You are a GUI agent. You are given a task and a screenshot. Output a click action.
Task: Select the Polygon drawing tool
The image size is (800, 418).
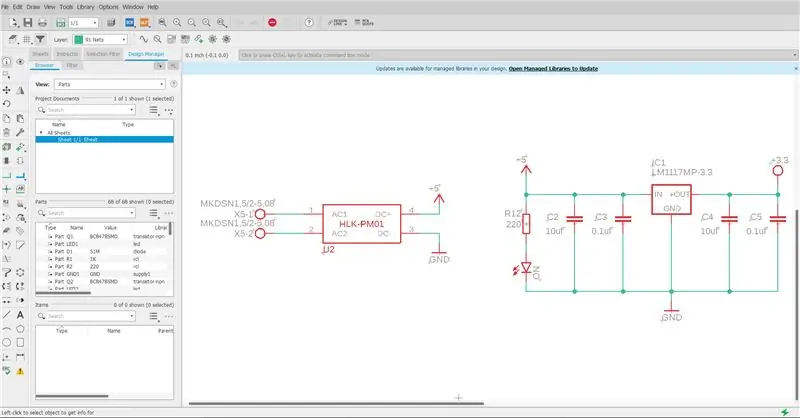point(20,329)
